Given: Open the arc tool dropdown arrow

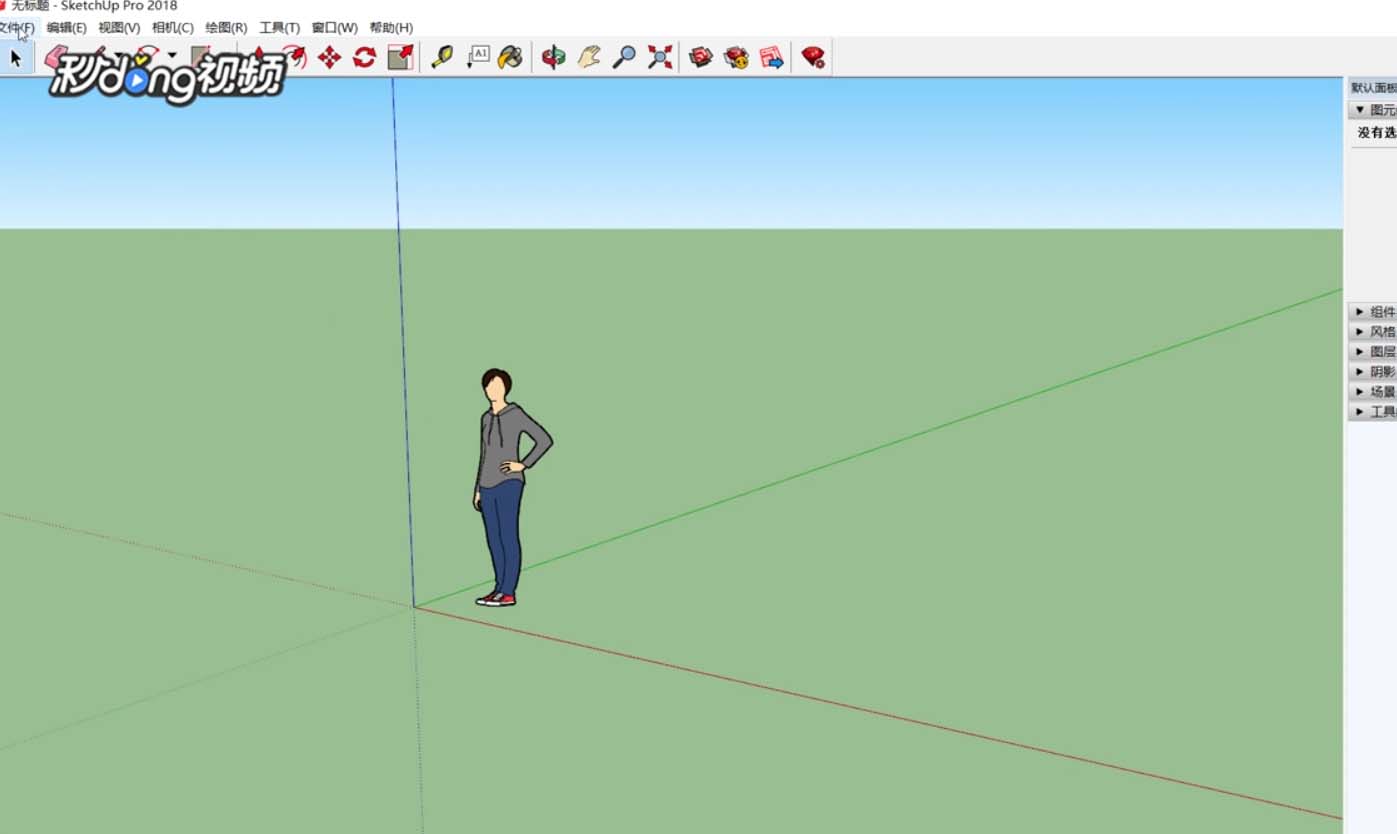Looking at the screenshot, I should coord(172,56).
